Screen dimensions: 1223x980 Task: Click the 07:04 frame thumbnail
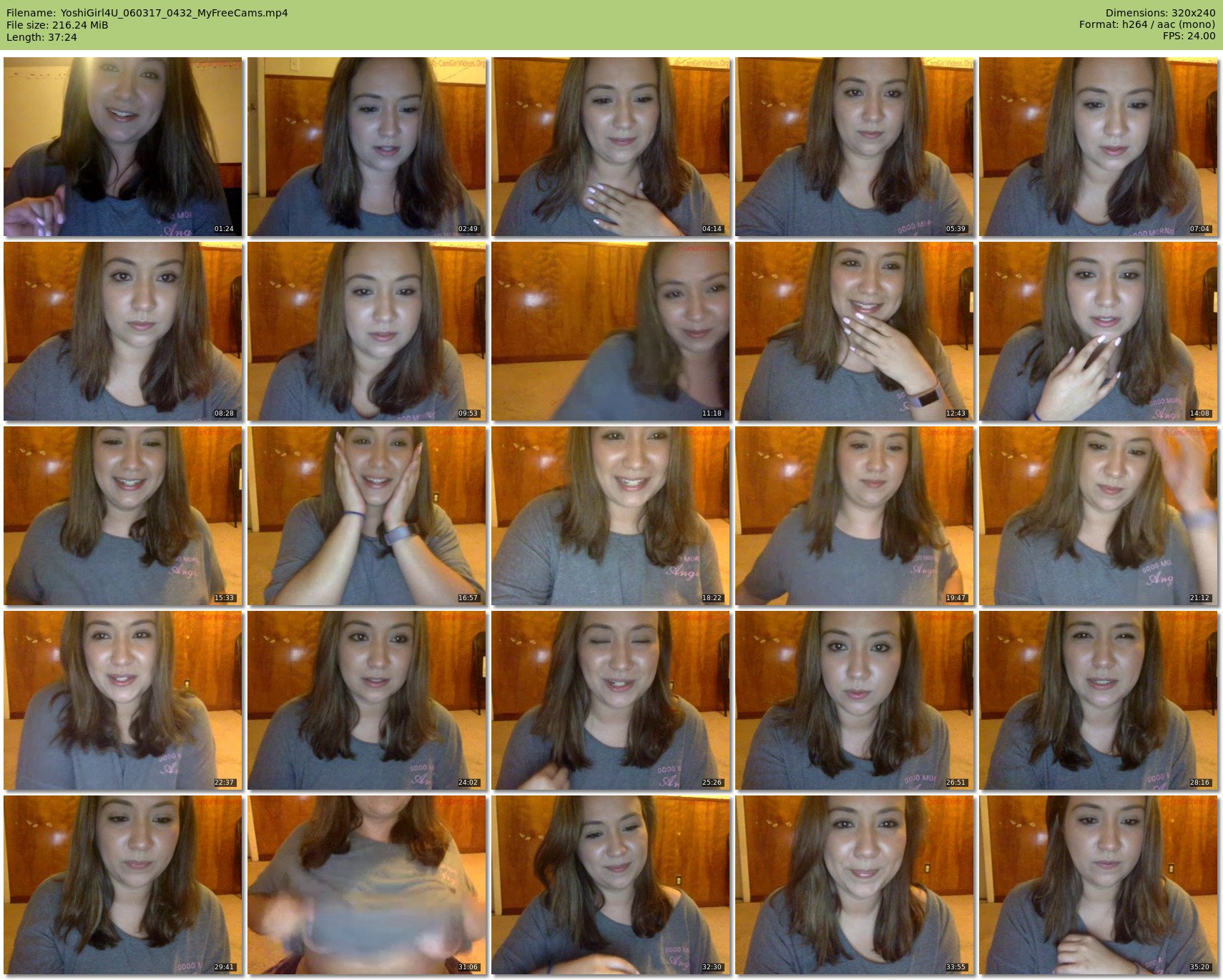(x=1098, y=147)
